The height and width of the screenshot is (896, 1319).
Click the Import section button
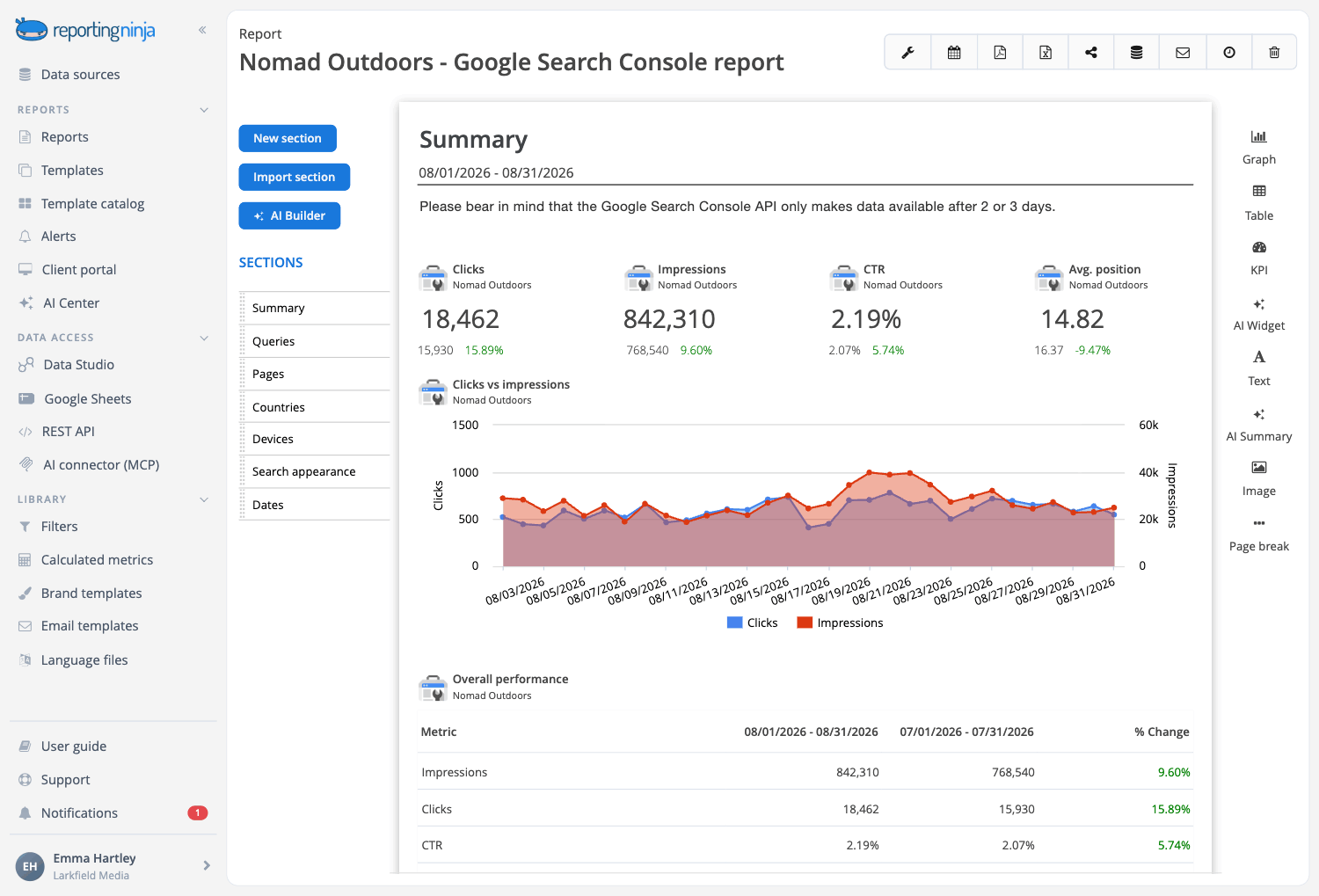tap(295, 177)
